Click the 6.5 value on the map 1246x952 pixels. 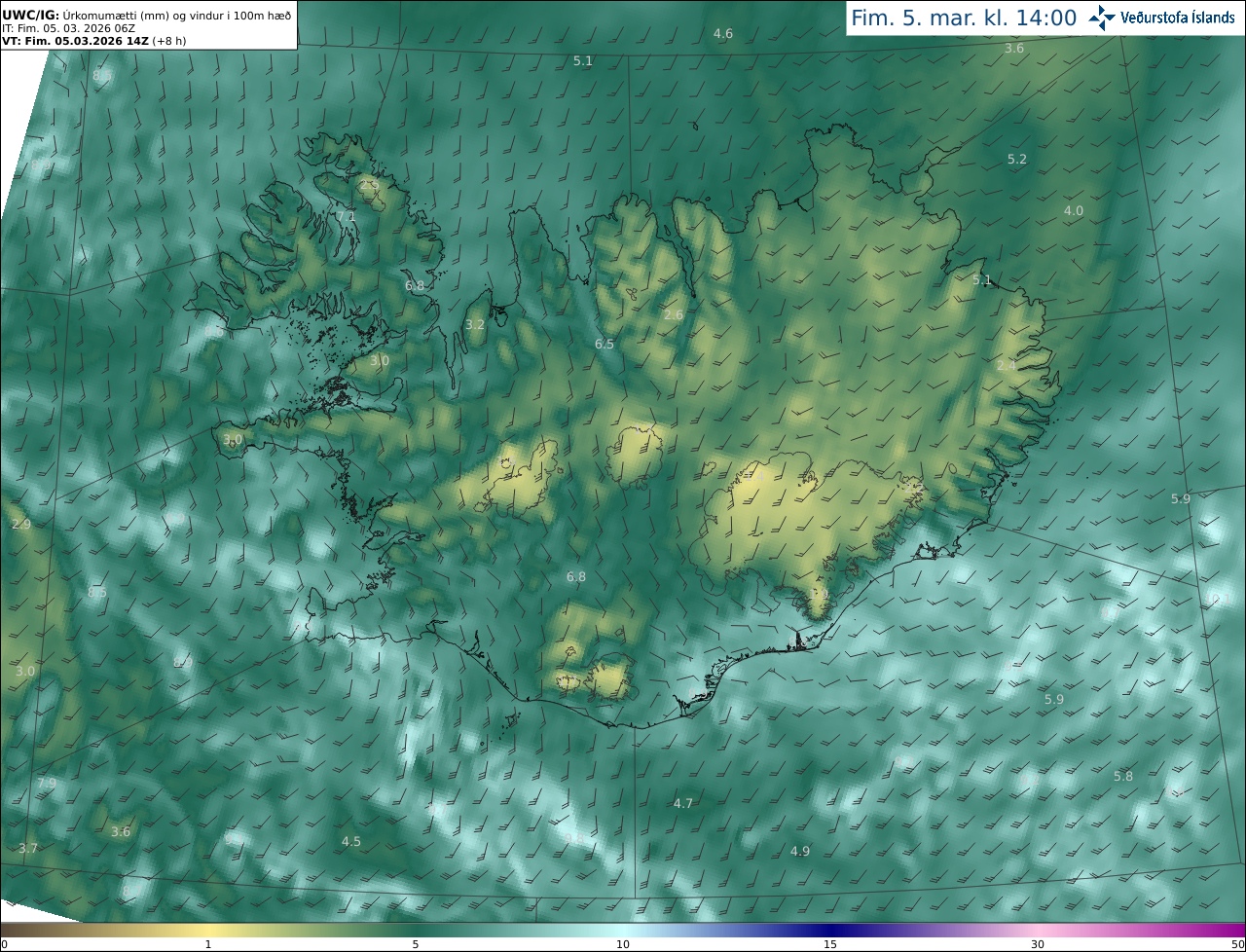605,344
